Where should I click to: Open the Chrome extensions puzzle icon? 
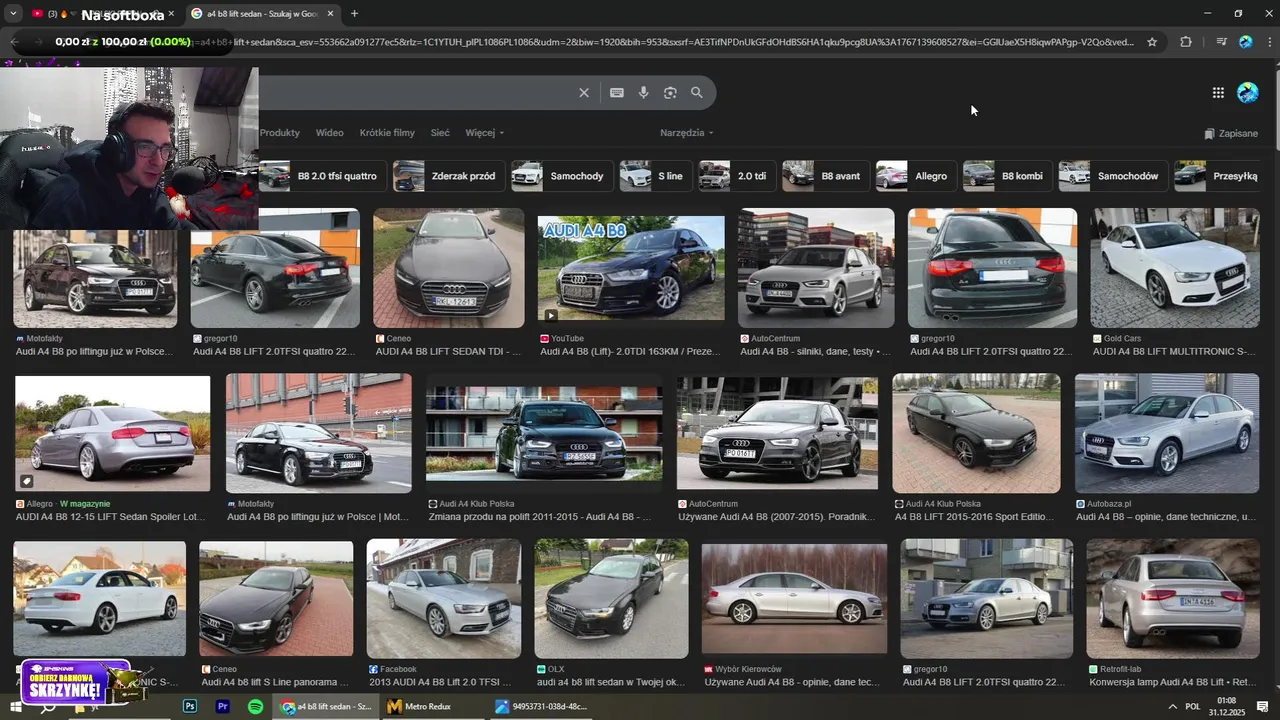(x=1186, y=42)
